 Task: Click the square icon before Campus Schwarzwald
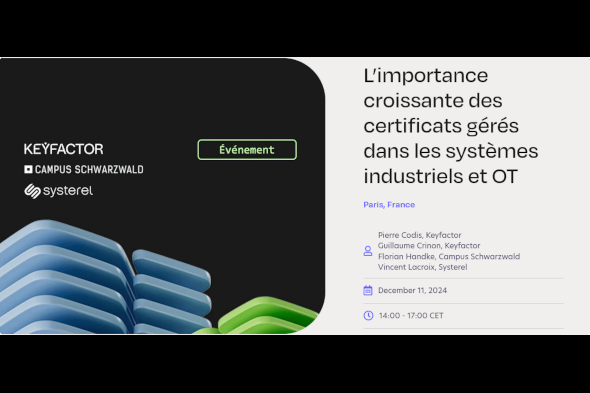[x=28, y=169]
